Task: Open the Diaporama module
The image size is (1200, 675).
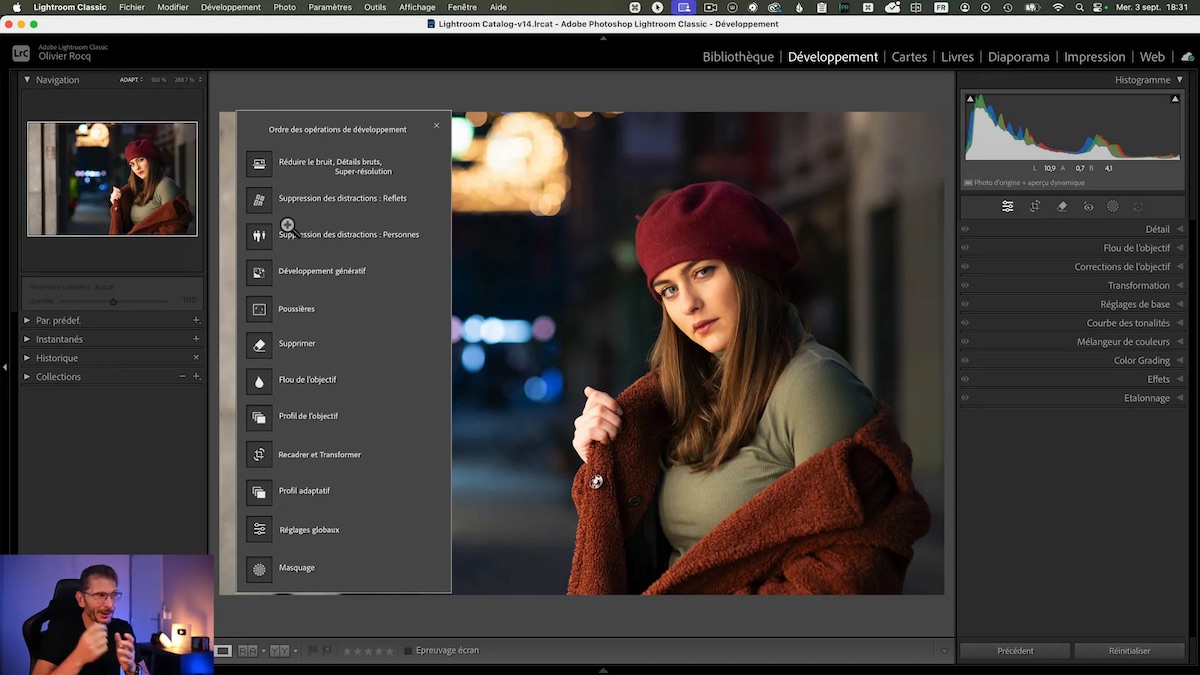Action: pos(1018,57)
